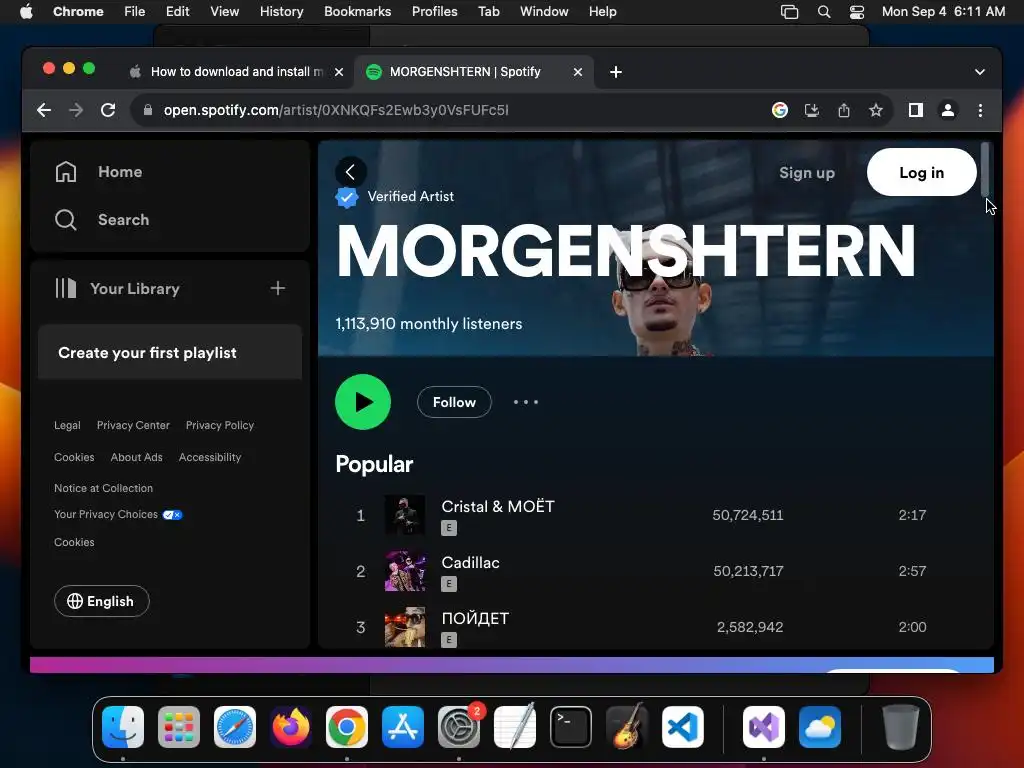
Task: Select the Cadillac track cover thumbnail
Action: tap(405, 571)
